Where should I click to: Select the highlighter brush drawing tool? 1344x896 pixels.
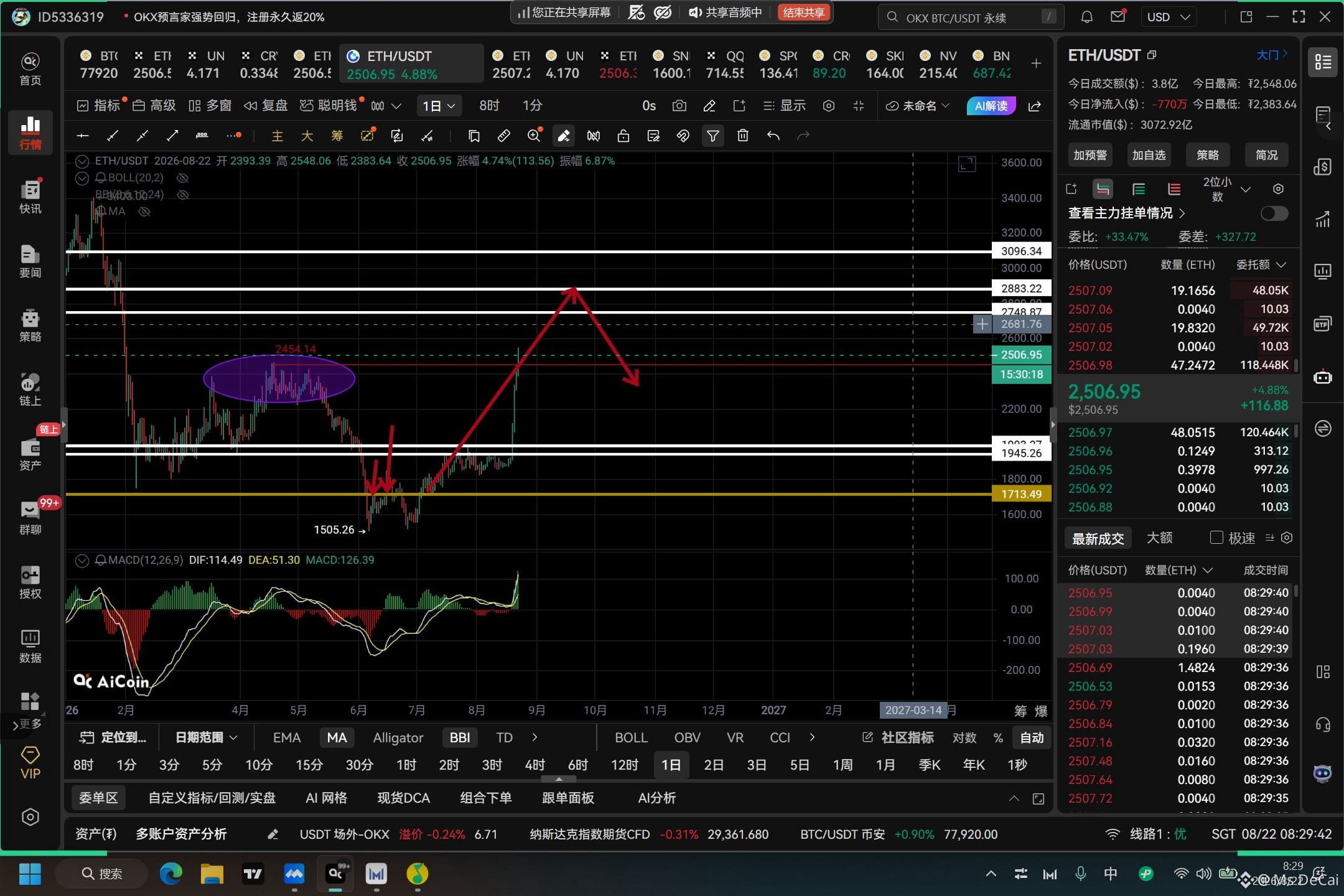[x=564, y=136]
